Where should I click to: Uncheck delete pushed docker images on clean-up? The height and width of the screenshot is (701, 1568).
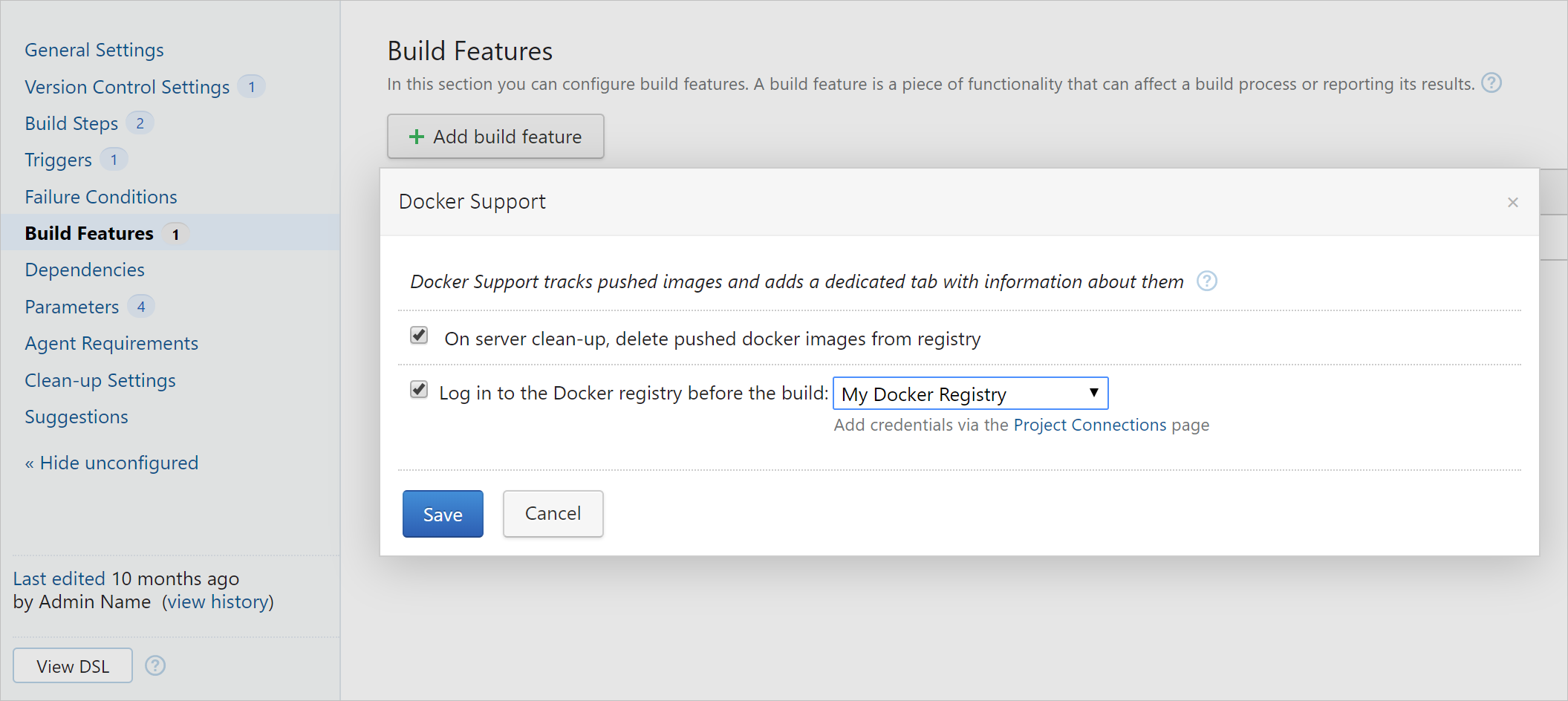(x=418, y=336)
